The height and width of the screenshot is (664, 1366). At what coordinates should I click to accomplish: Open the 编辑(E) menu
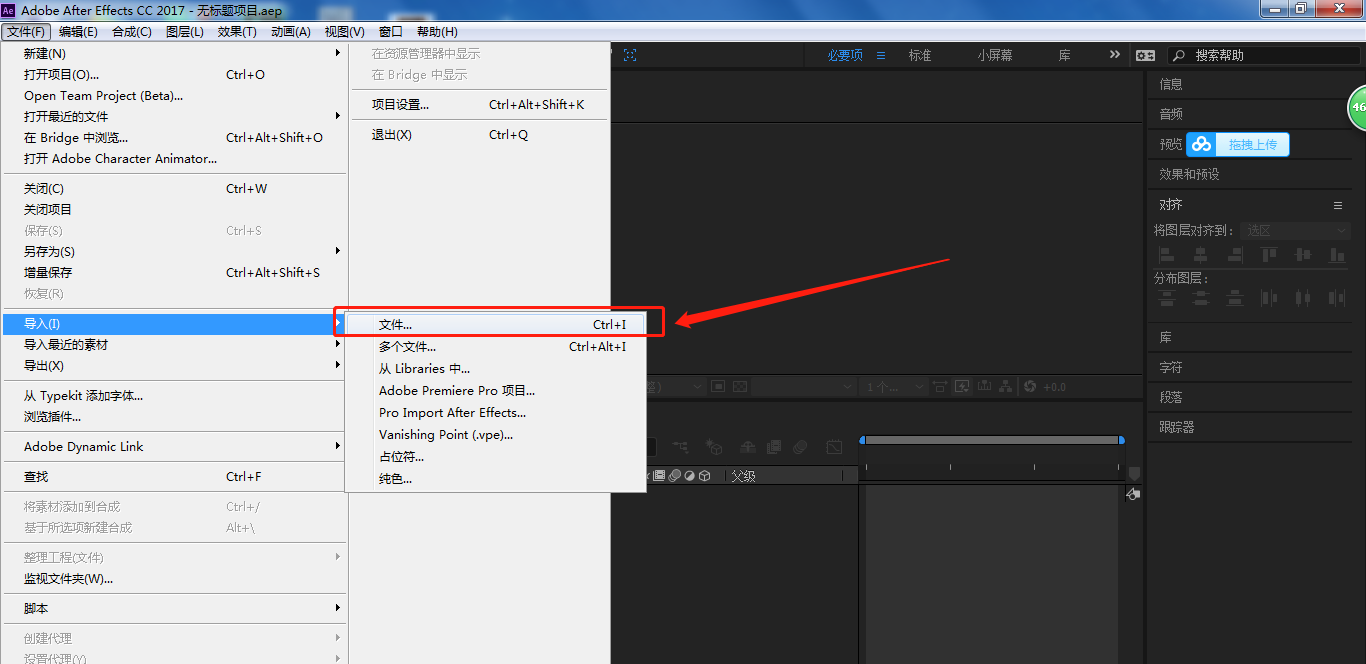(78, 32)
